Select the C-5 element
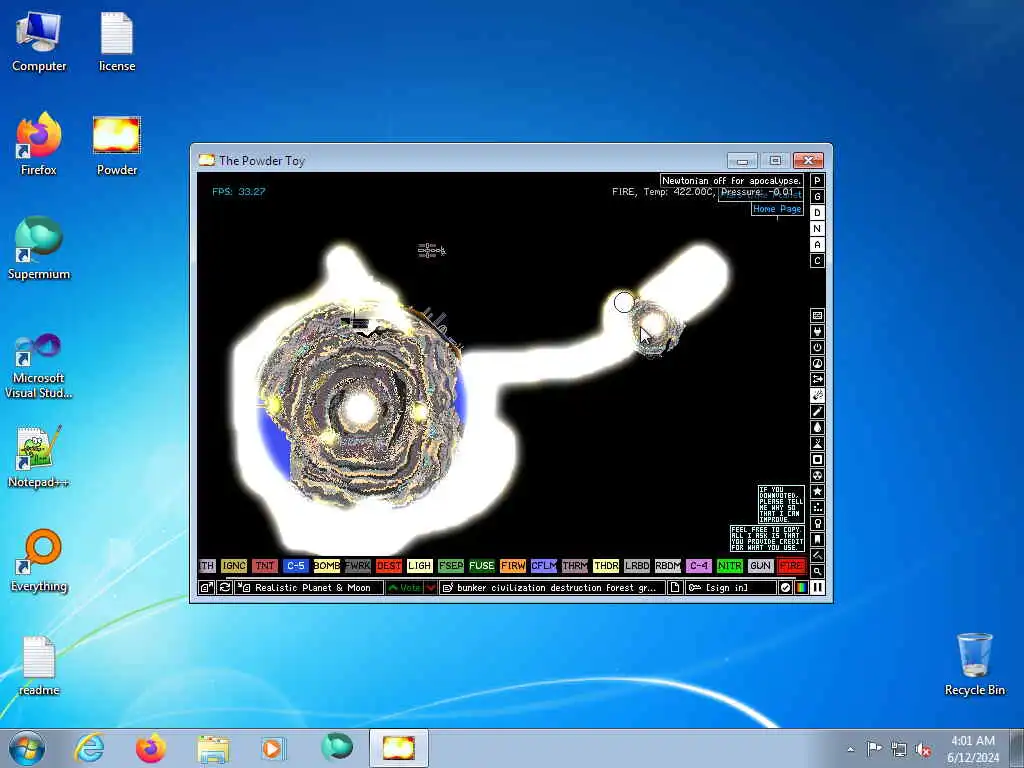 [296, 566]
